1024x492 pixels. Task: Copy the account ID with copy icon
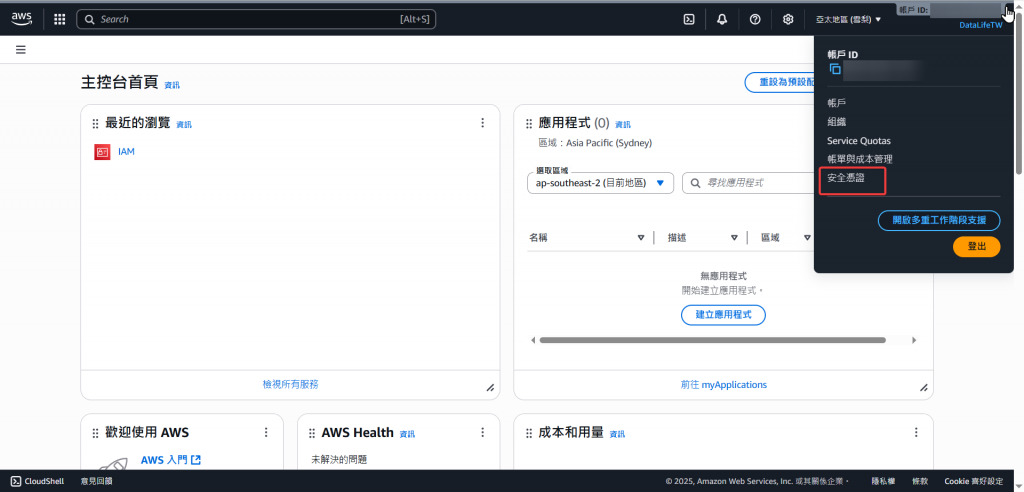click(835, 69)
